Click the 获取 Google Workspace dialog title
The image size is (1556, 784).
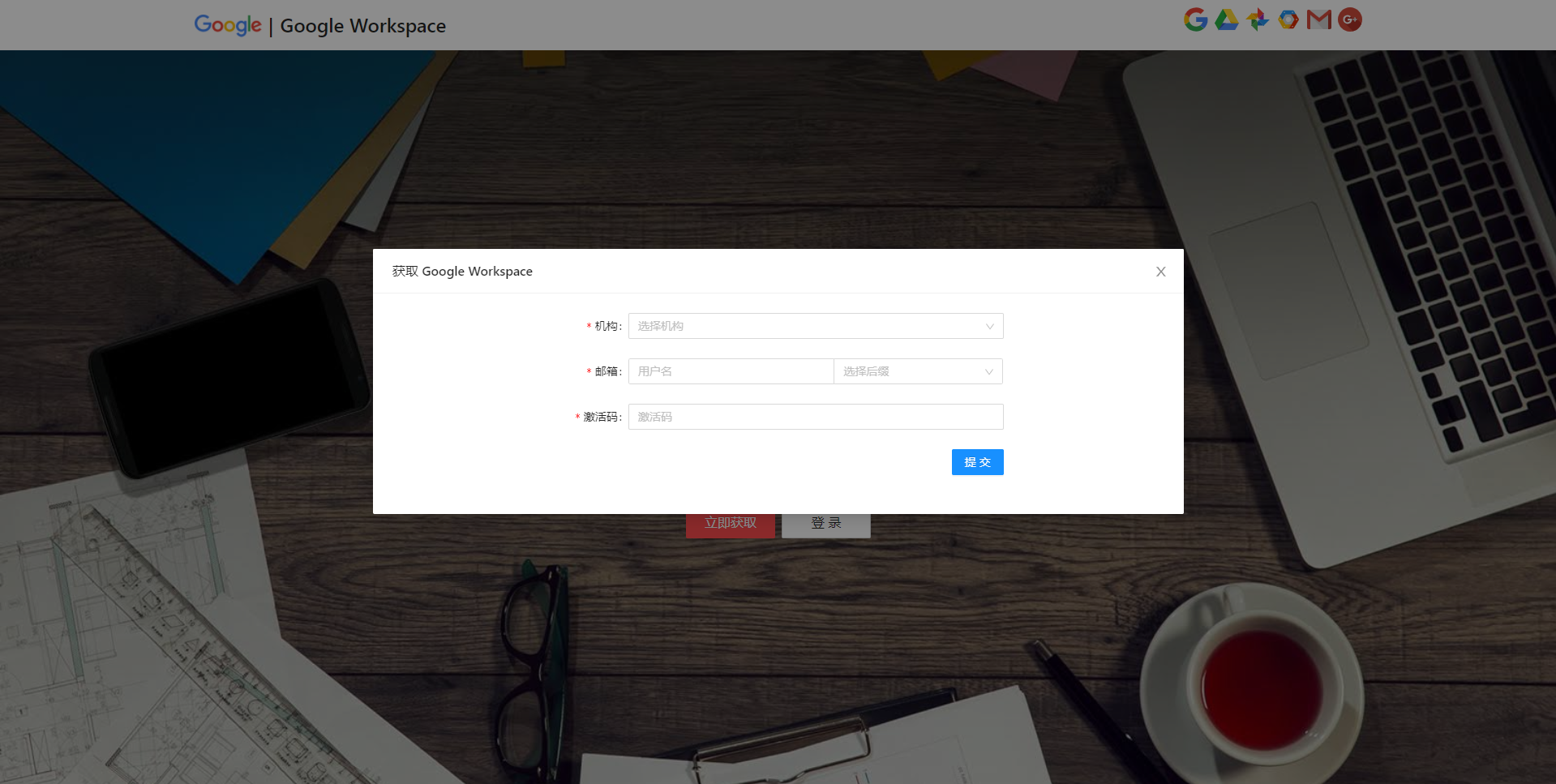[x=462, y=272]
